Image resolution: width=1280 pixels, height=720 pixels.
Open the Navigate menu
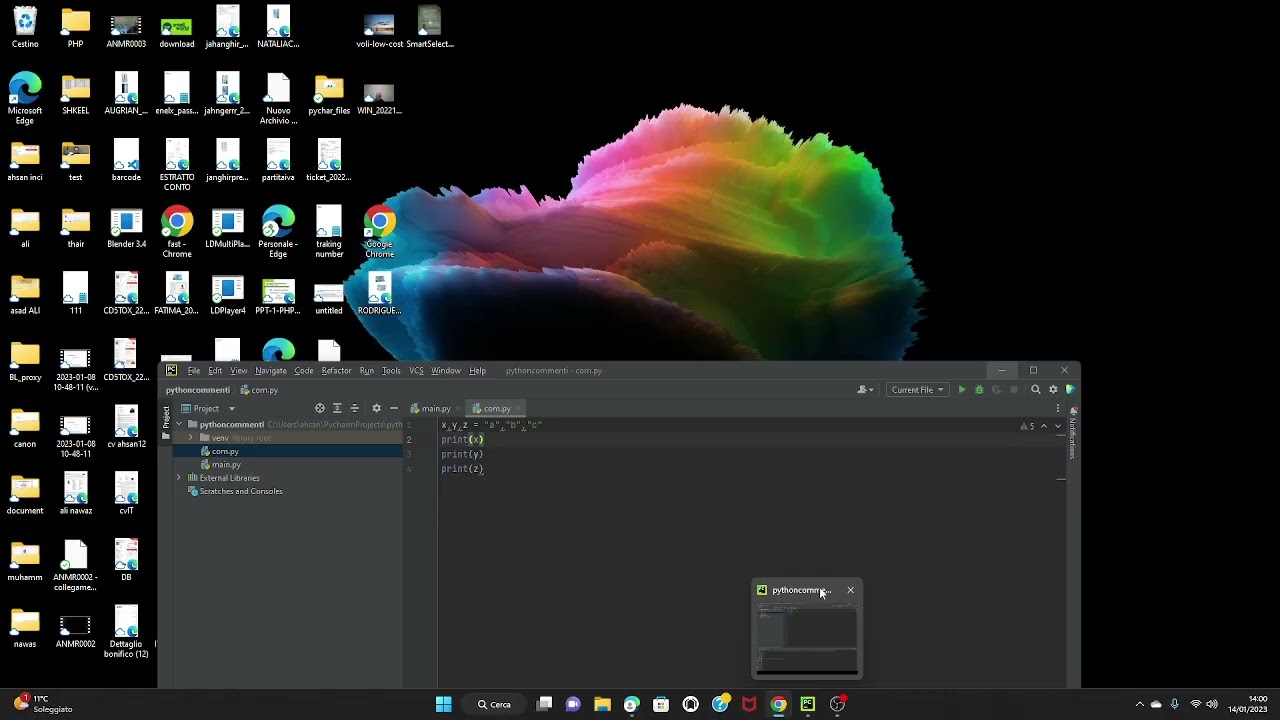(271, 371)
